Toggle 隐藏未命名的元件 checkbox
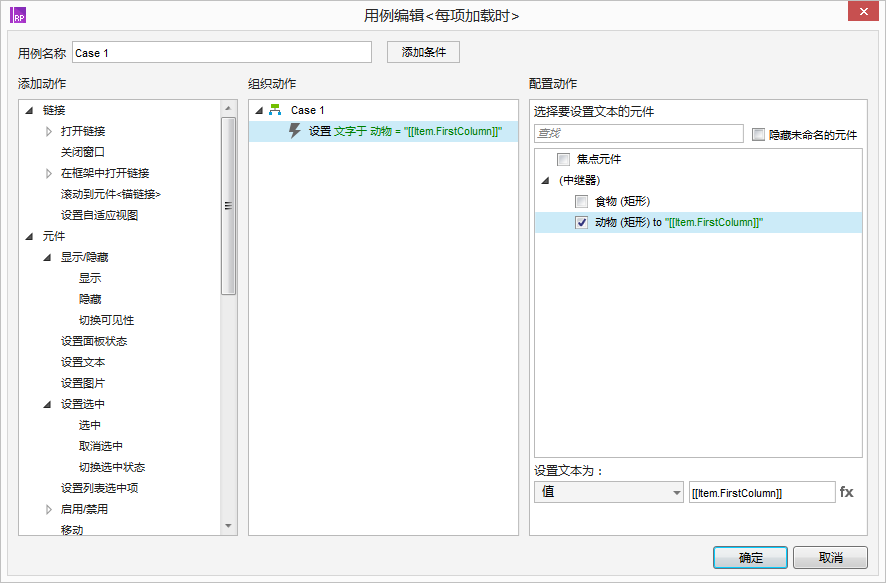Image resolution: width=886 pixels, height=583 pixels. click(x=758, y=134)
